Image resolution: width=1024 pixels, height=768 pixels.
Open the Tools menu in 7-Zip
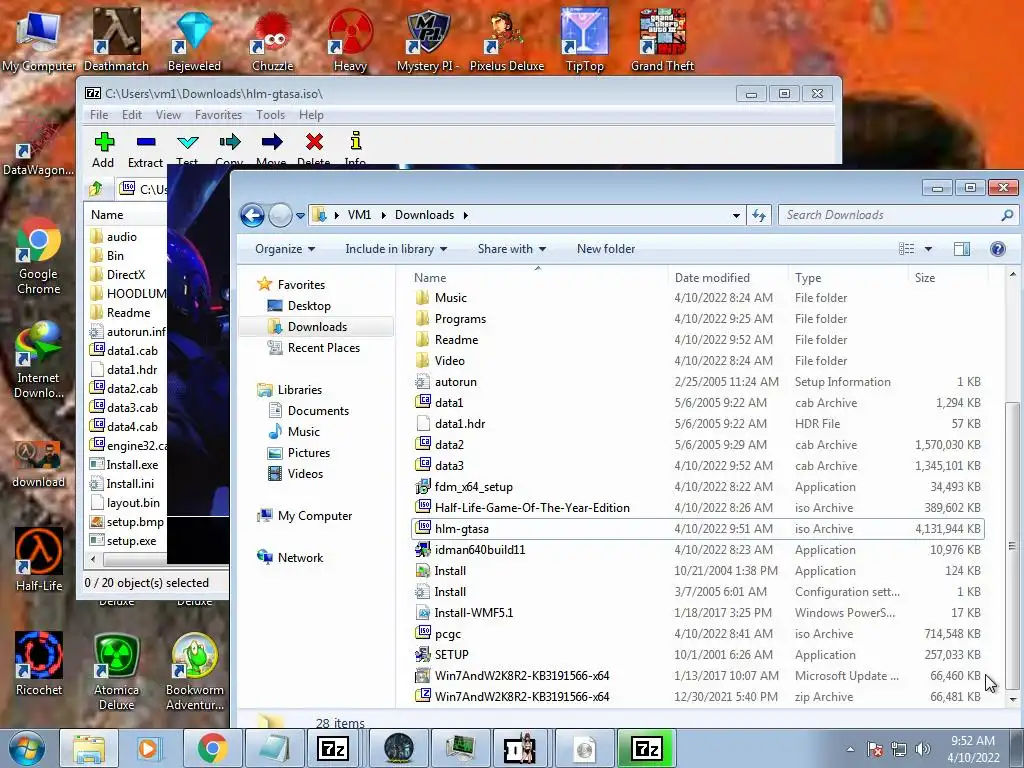click(270, 115)
